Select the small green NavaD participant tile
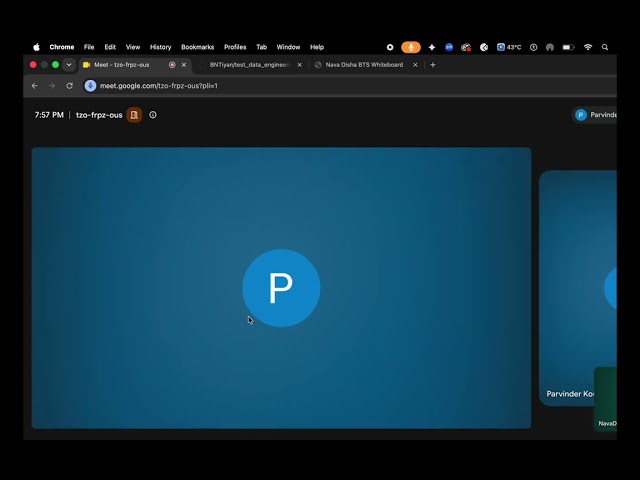The width and height of the screenshot is (640, 480). [606, 398]
